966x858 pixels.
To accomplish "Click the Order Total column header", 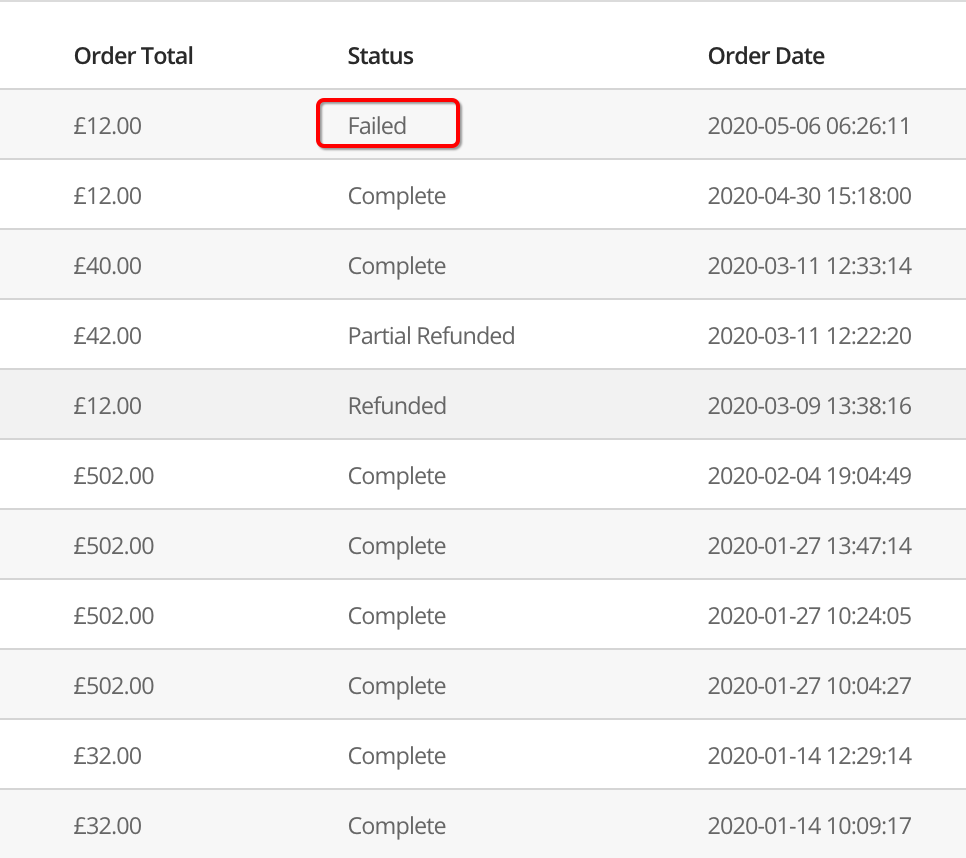I will pyautogui.click(x=133, y=56).
